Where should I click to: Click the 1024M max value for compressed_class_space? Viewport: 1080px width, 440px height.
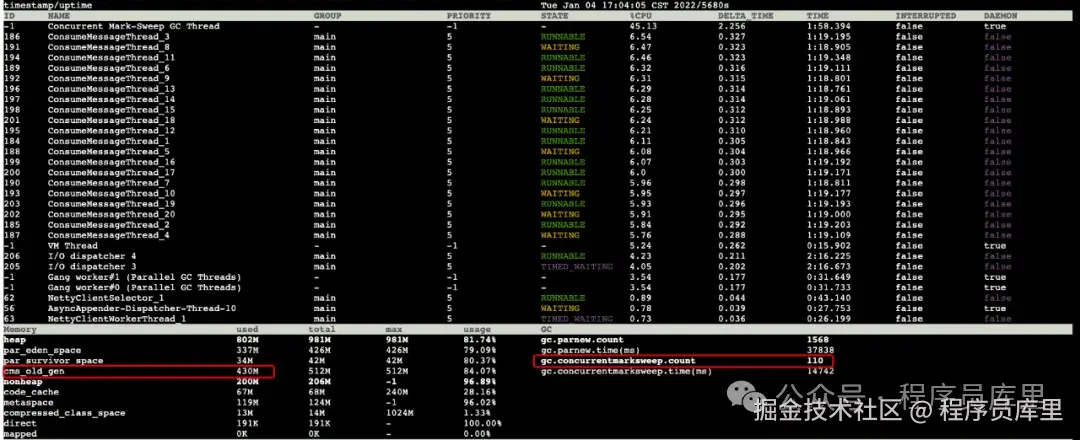click(399, 412)
